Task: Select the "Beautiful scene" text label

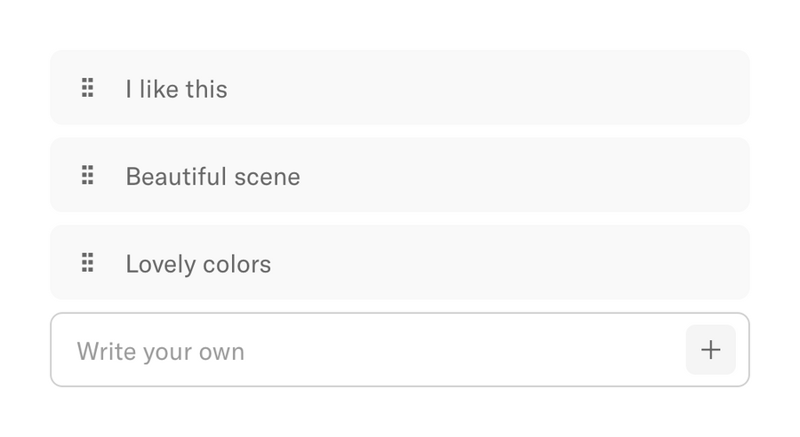Action: (212, 177)
